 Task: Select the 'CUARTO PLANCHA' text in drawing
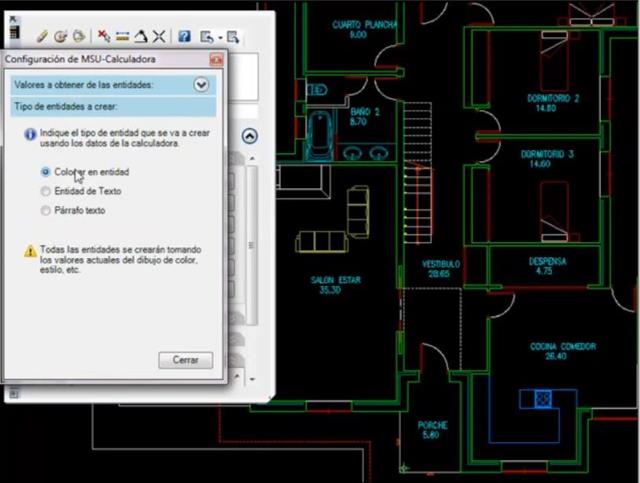[364, 24]
